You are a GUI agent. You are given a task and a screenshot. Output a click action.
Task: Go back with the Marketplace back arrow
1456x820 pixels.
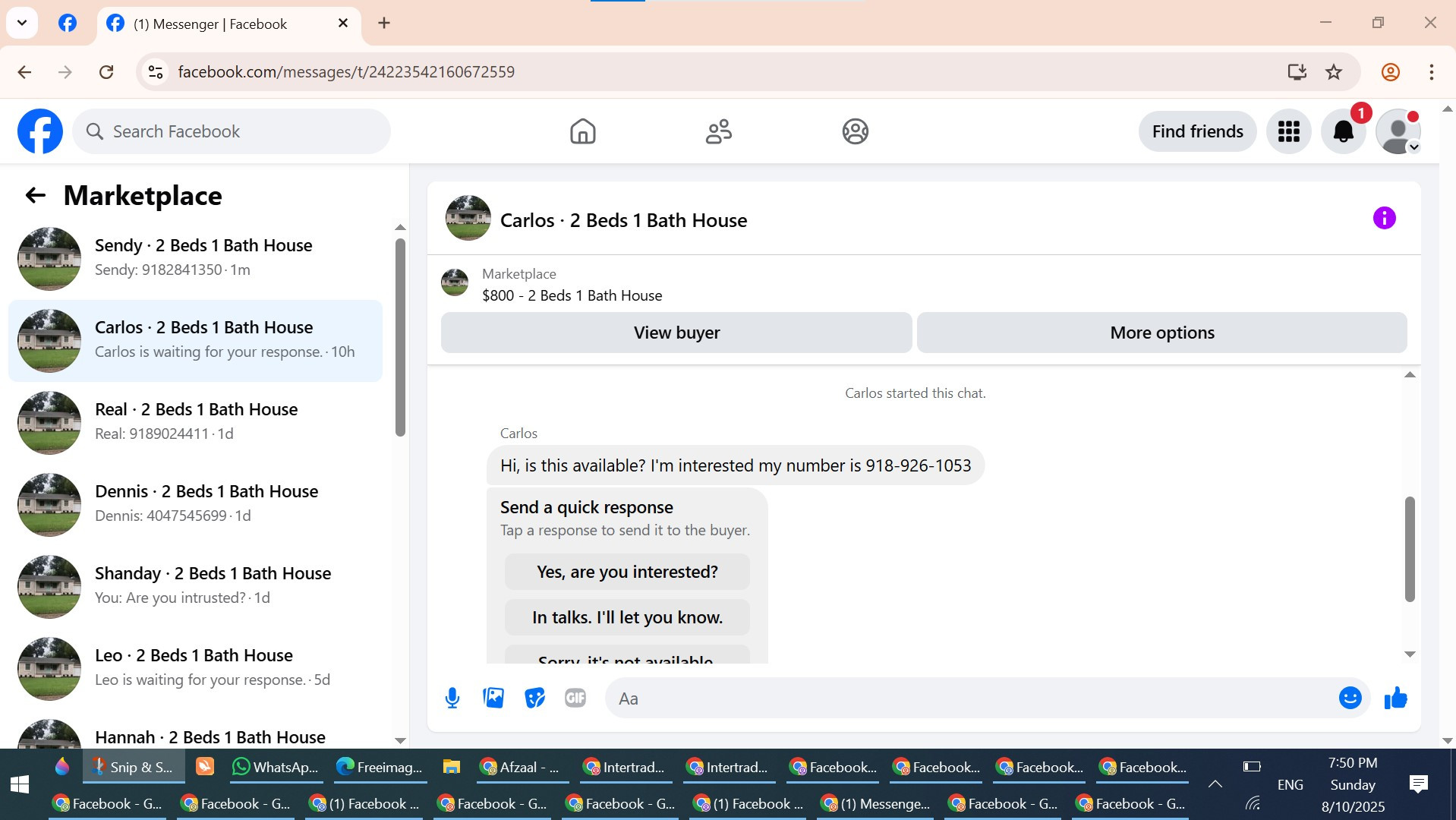(36, 196)
